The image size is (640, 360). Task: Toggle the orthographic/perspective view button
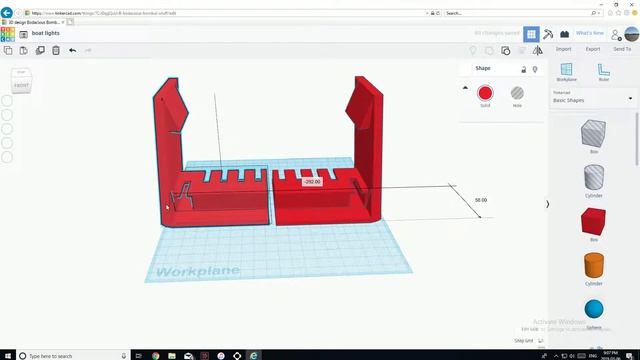(7, 157)
